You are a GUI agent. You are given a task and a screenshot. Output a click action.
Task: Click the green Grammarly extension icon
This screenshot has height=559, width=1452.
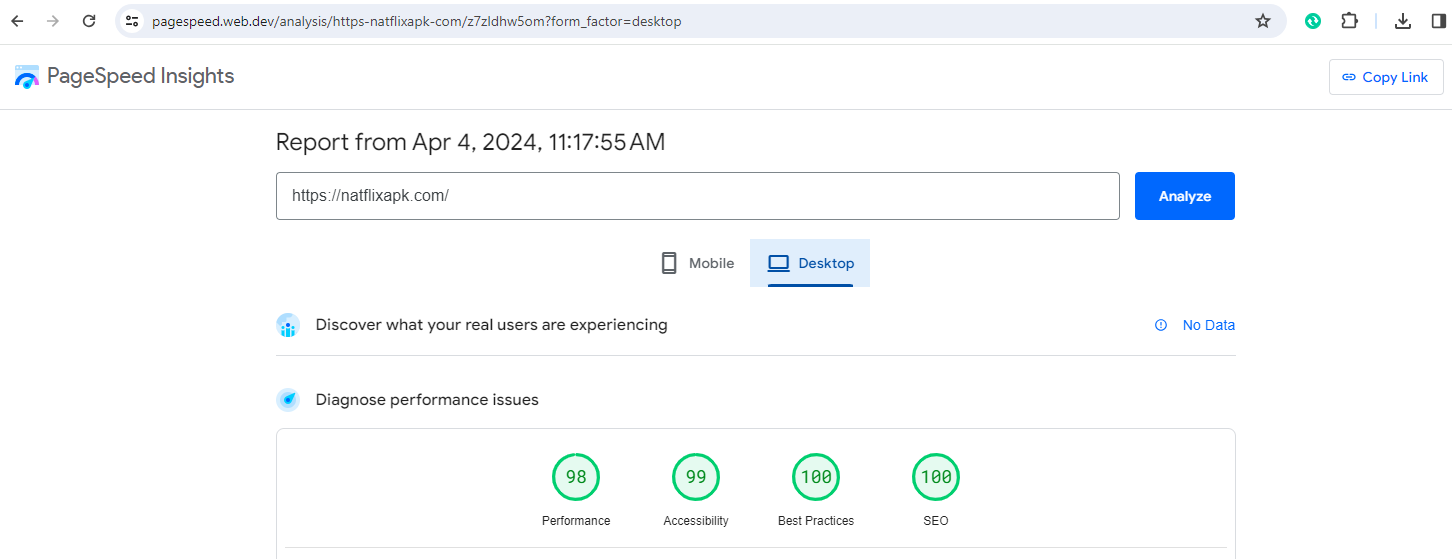[1313, 21]
